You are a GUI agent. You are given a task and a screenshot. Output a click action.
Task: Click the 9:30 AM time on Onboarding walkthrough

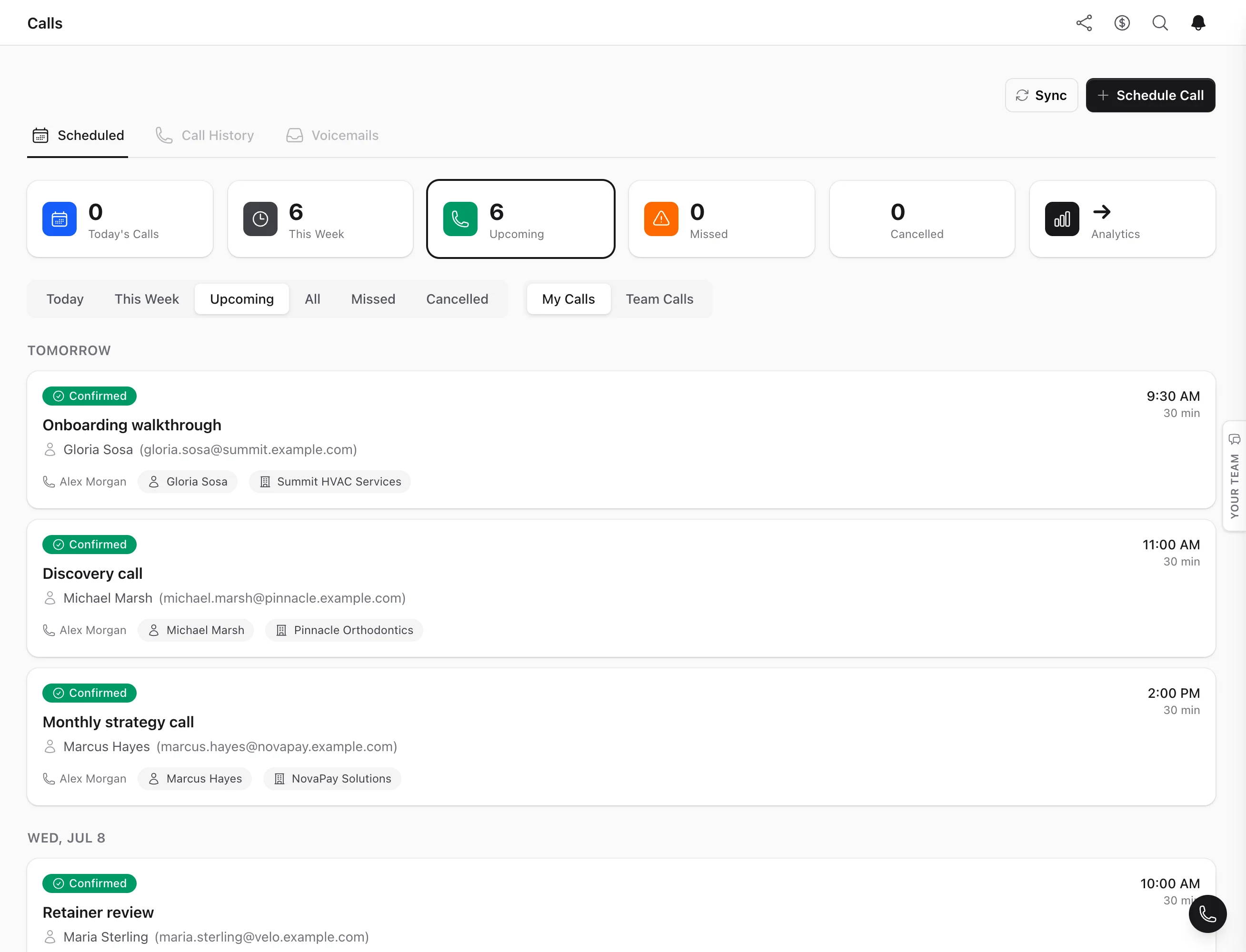coord(1173,396)
